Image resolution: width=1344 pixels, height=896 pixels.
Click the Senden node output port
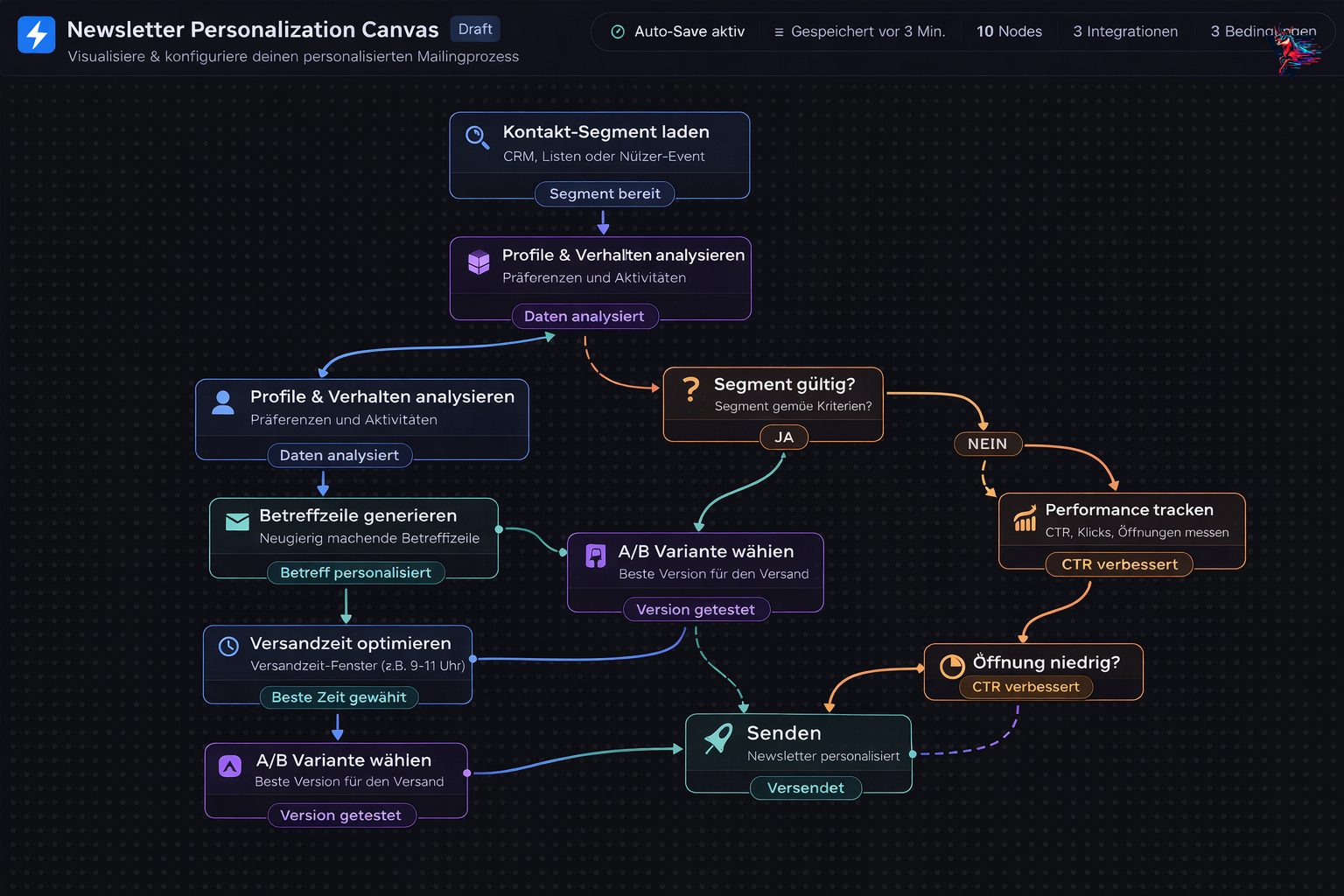pyautogui.click(x=913, y=753)
